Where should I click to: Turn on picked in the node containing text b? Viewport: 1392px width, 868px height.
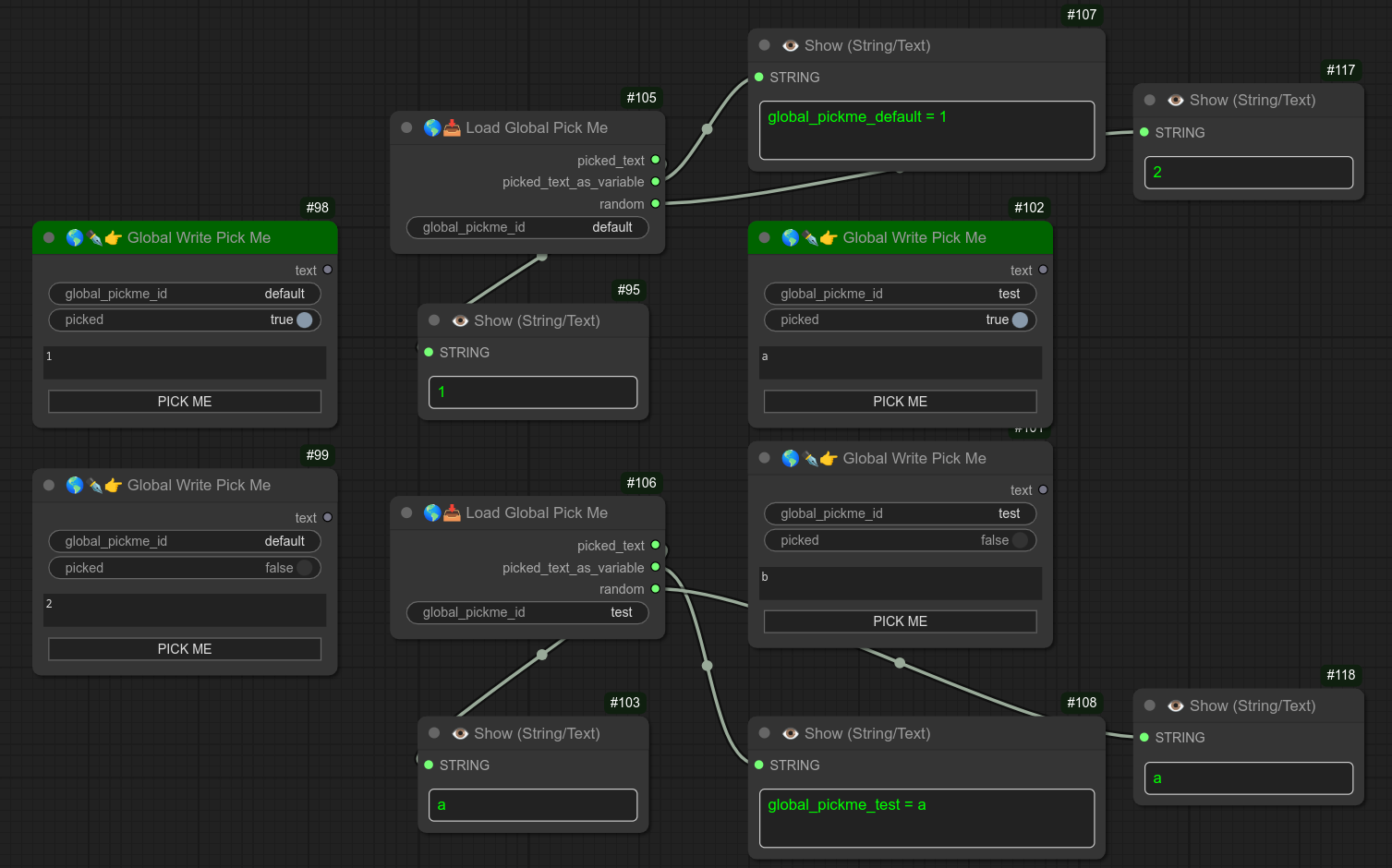point(1019,540)
